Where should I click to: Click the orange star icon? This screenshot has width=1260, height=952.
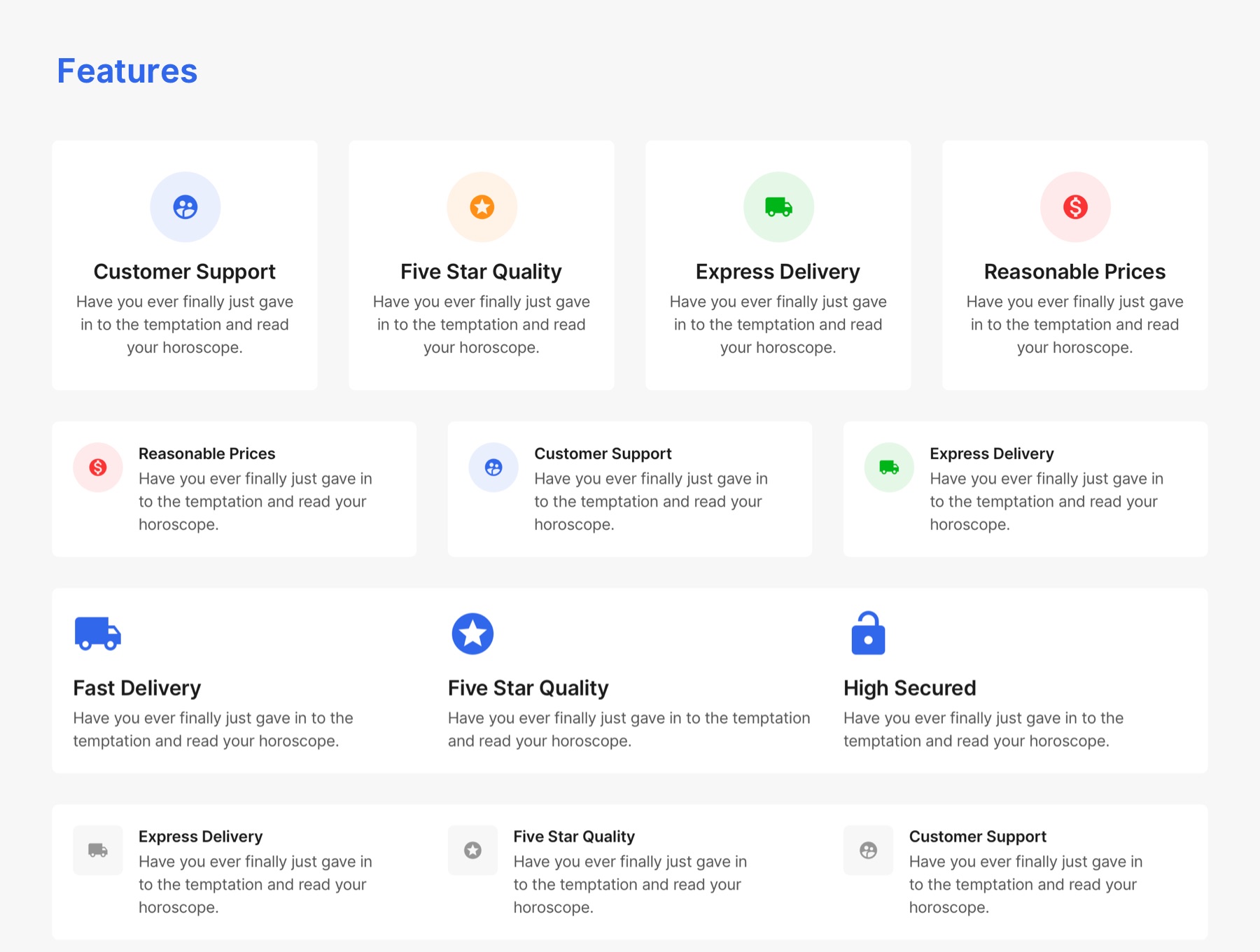pos(482,207)
